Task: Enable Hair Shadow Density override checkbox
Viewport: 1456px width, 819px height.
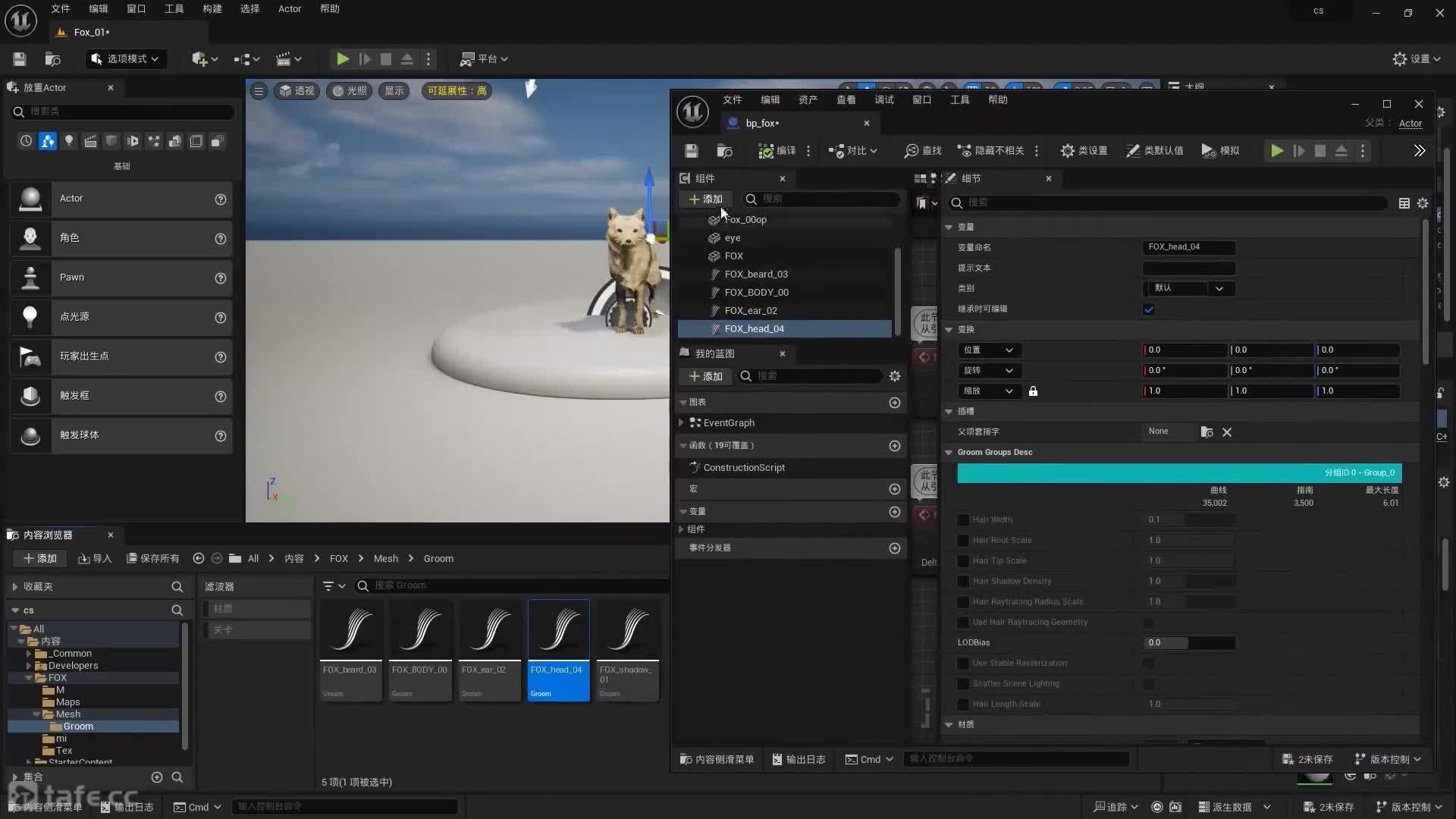Action: pos(963,582)
